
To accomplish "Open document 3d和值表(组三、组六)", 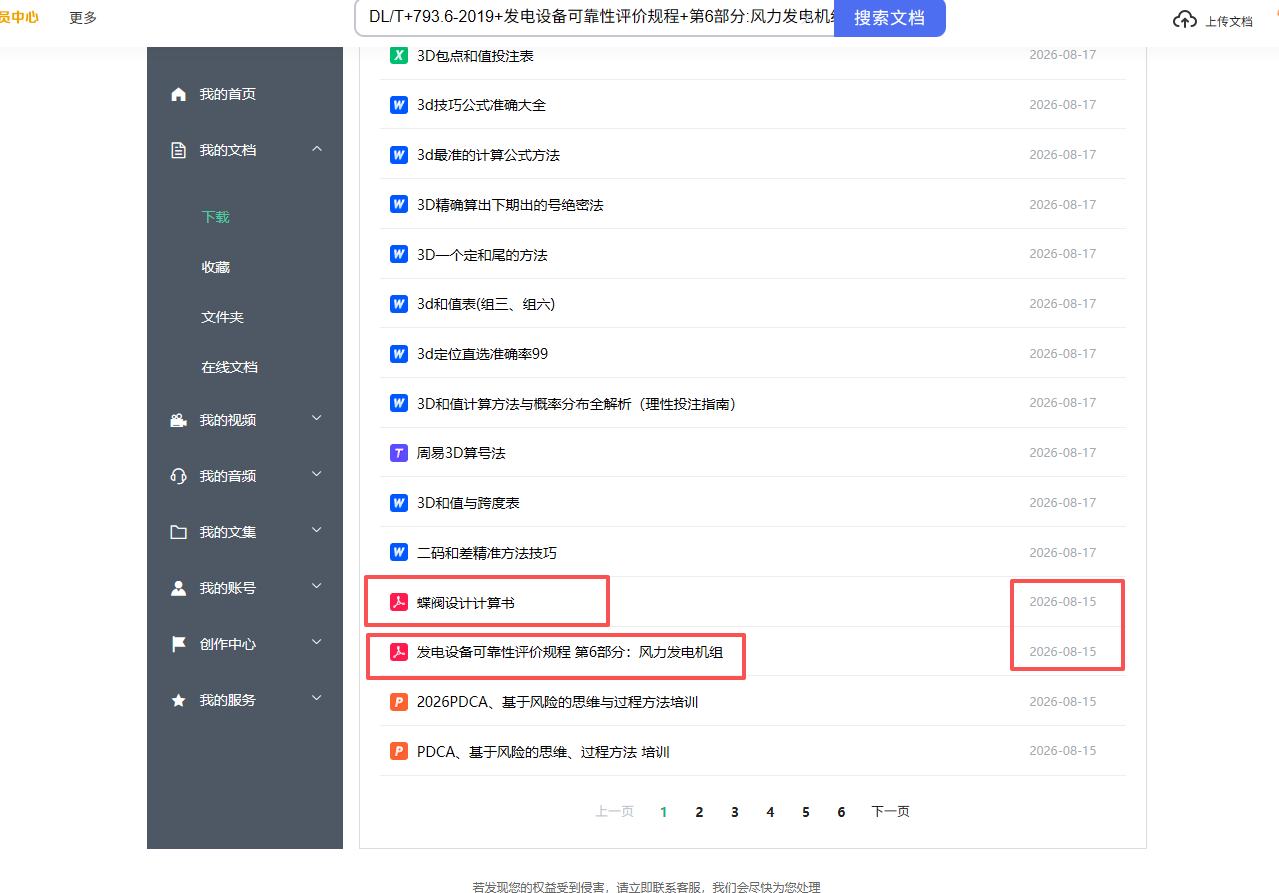I will coord(486,304).
